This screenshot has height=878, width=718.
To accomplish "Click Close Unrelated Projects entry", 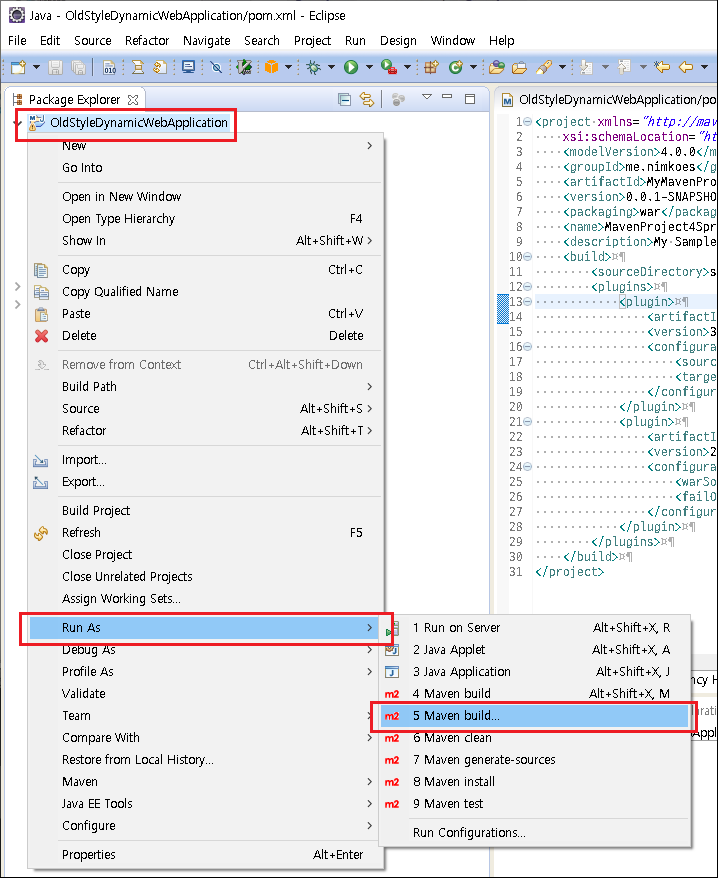I will point(205,577).
